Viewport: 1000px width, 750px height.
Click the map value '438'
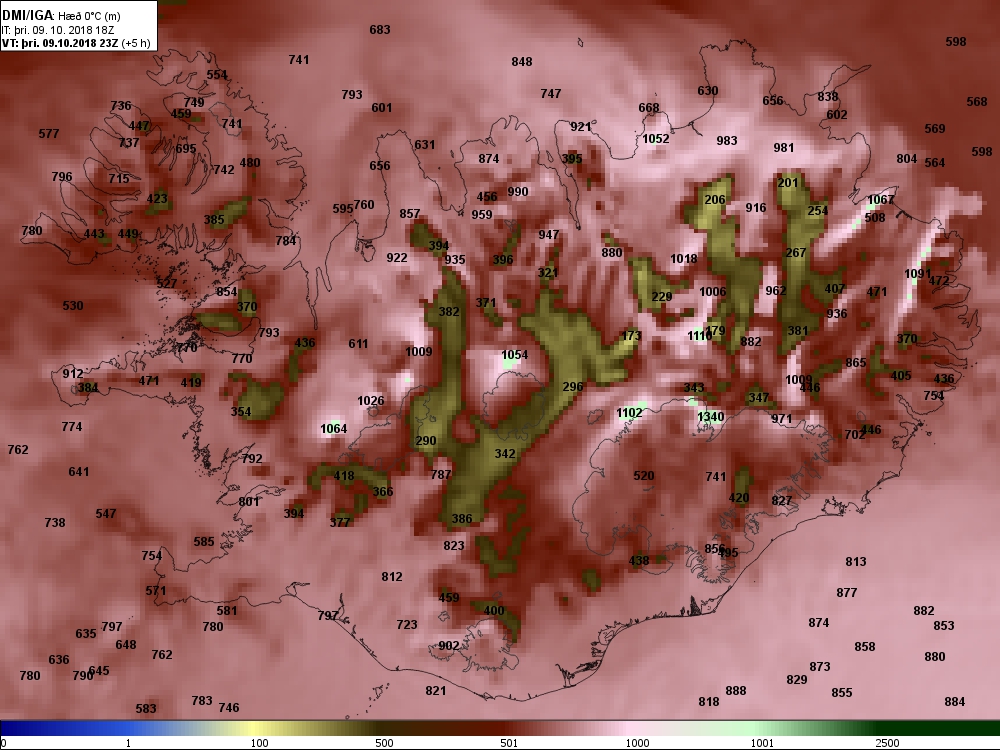(638, 561)
